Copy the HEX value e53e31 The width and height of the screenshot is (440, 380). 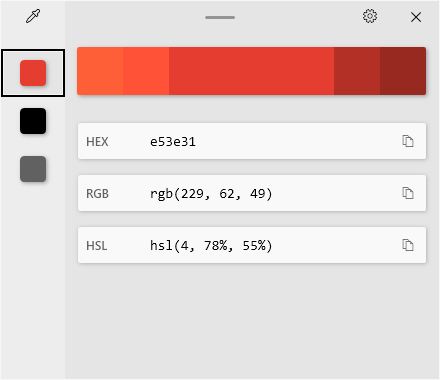coord(408,141)
